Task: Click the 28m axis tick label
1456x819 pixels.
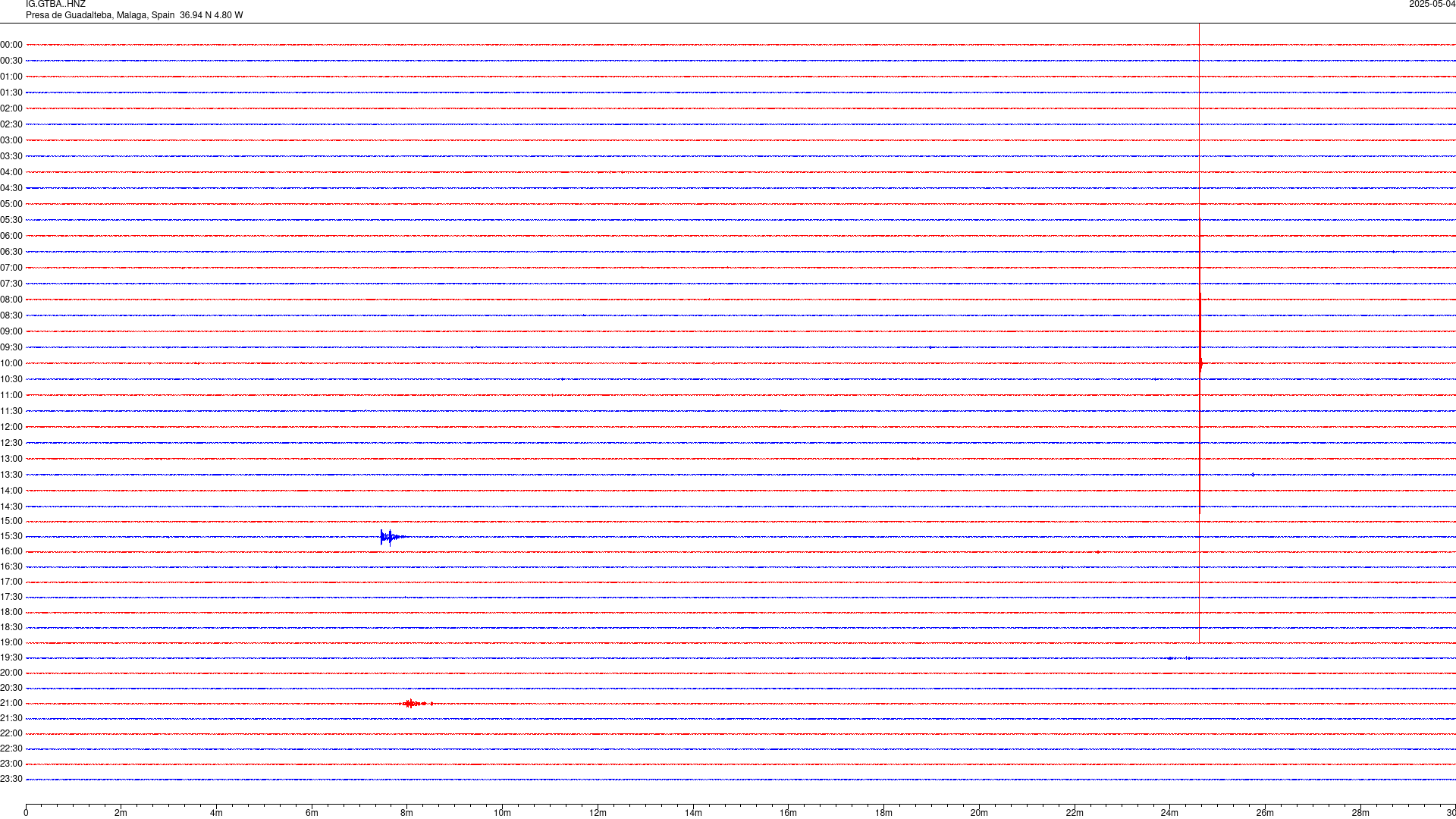Action: 1360,813
